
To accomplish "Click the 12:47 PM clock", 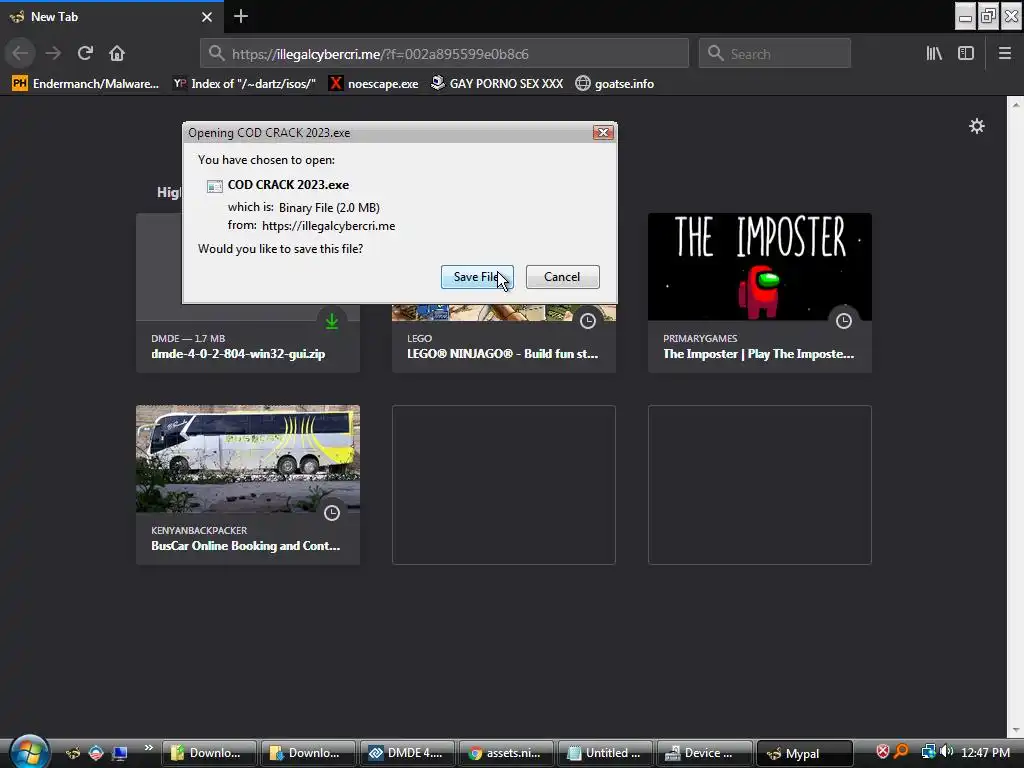I will [985, 752].
